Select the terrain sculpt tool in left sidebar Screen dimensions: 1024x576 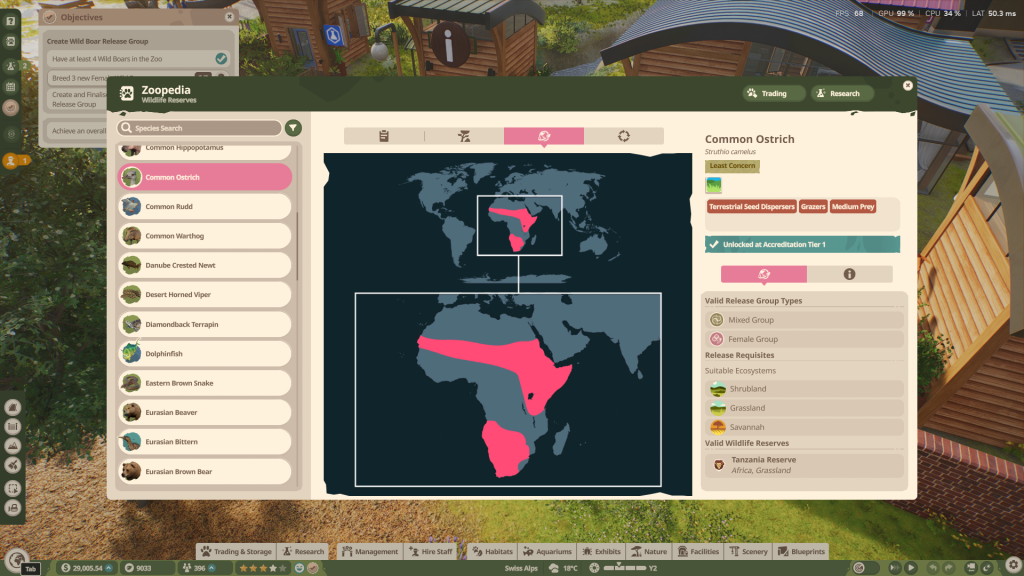(12, 408)
